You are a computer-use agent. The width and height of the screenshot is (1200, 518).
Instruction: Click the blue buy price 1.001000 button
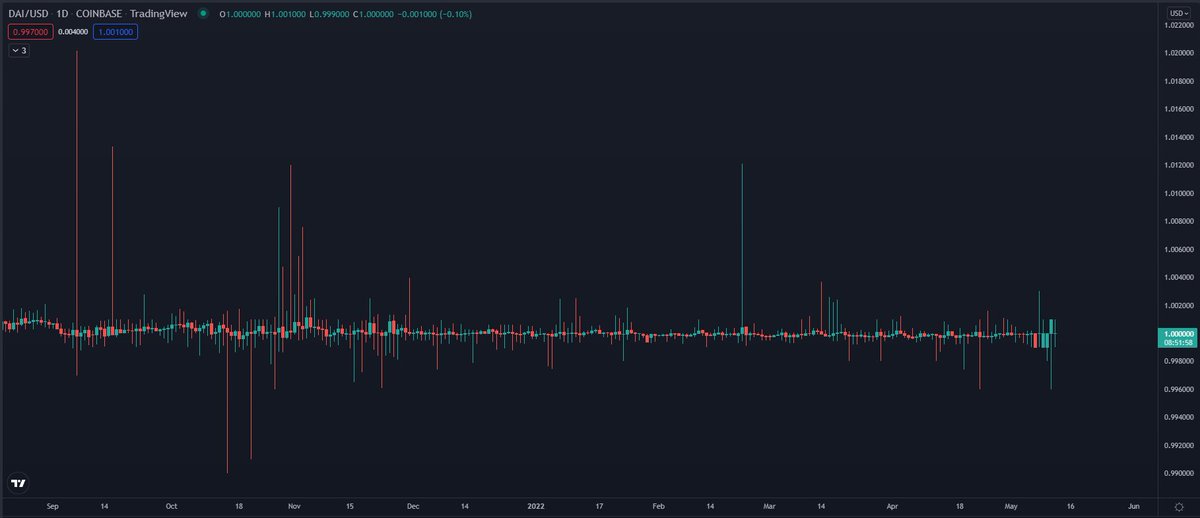click(x=116, y=32)
